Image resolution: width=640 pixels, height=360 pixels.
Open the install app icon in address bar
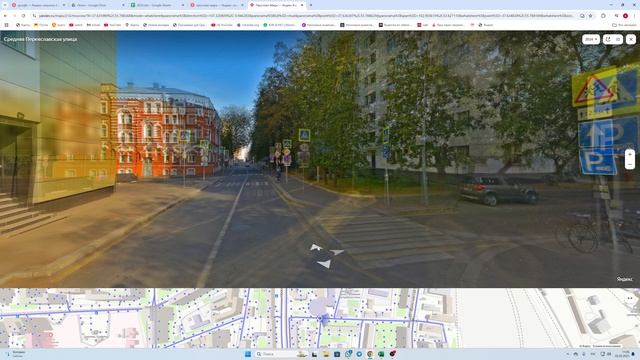coord(582,16)
